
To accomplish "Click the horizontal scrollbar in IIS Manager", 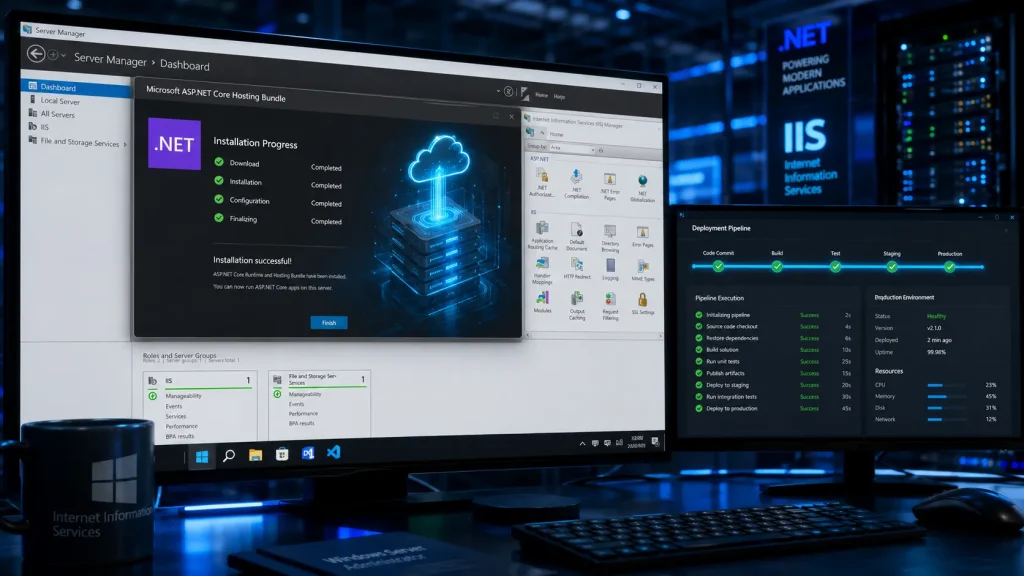I will pos(594,336).
